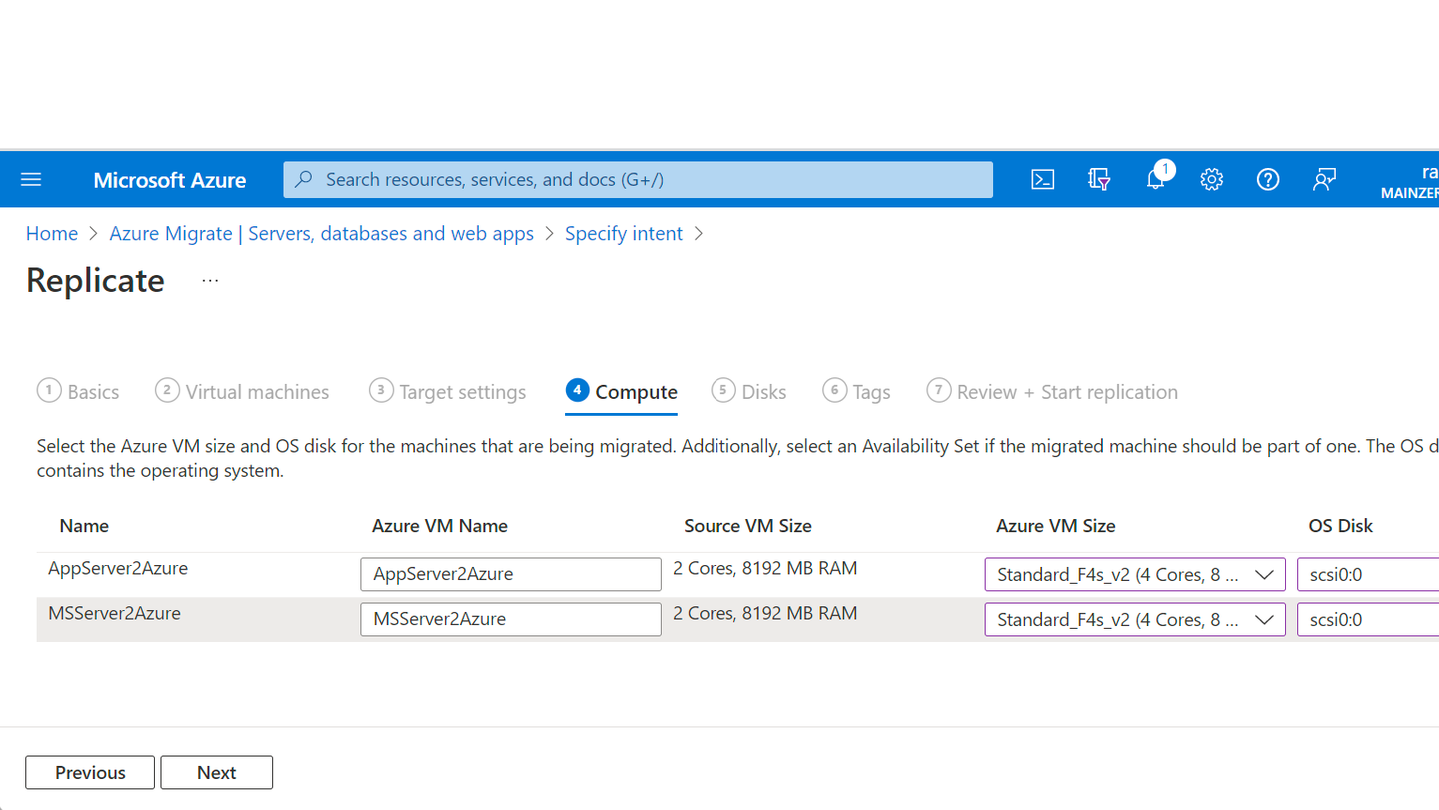This screenshot has height=810, width=1439.
Task: Click the Azure VM Size column header
Action: (x=1056, y=526)
